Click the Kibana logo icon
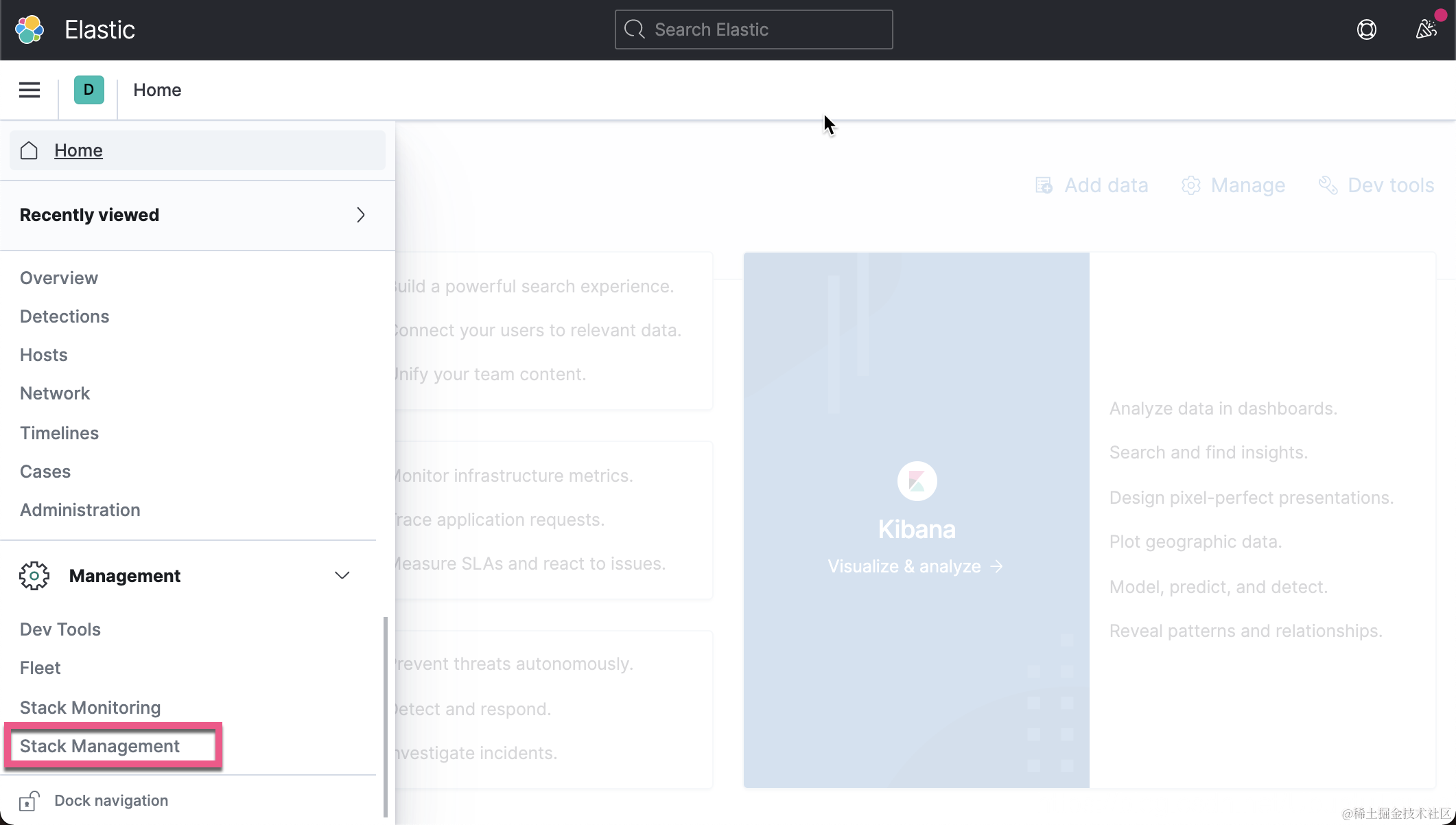Image resolution: width=1456 pixels, height=825 pixels. click(x=917, y=481)
